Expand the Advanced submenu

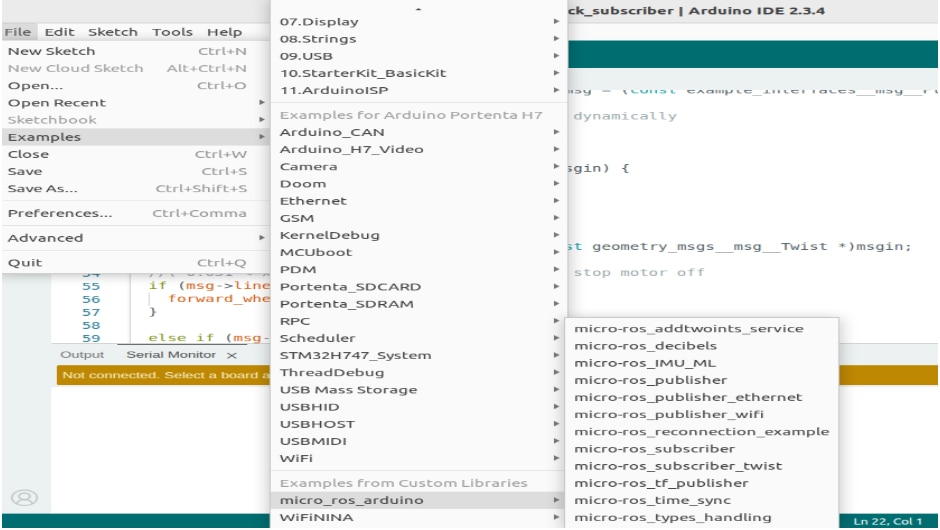tap(135, 237)
